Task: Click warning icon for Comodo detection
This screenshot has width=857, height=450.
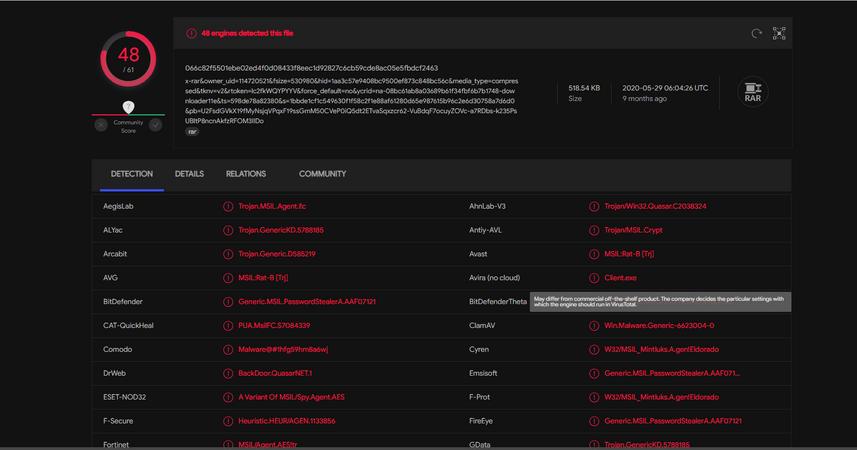Action: pyautogui.click(x=228, y=349)
